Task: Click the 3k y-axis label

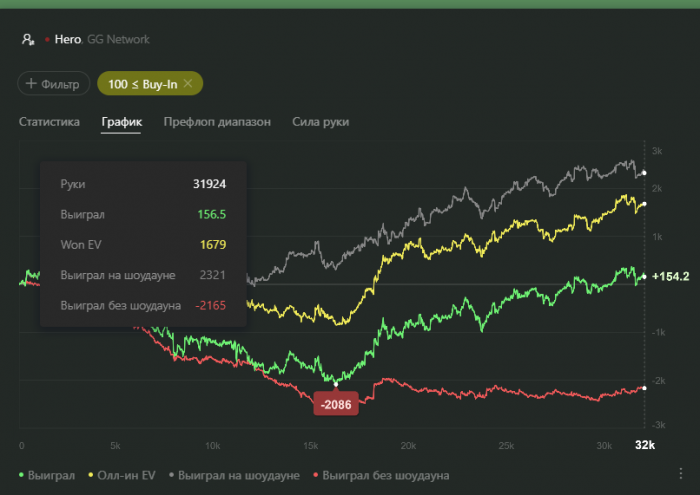Action: pos(657,151)
